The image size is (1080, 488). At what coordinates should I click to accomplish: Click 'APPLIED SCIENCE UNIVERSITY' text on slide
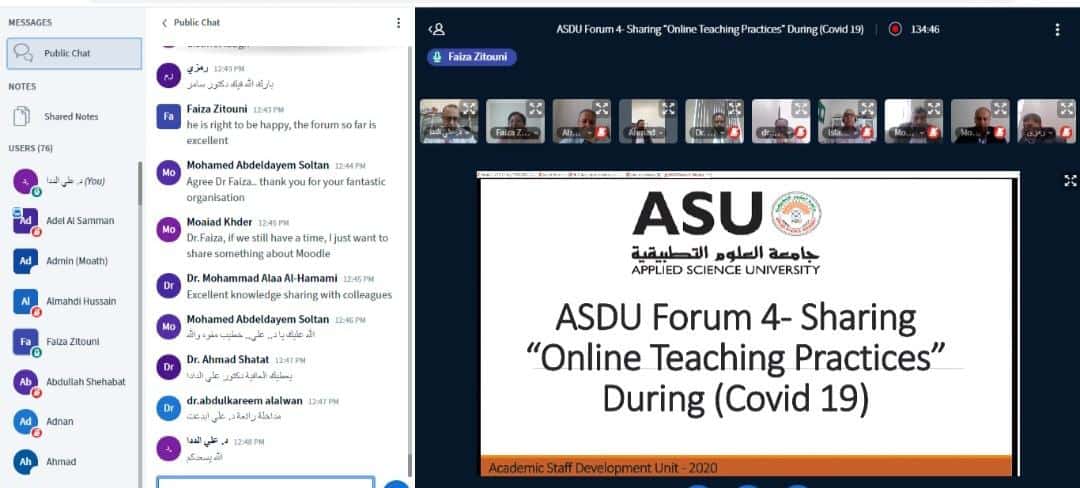(x=725, y=270)
